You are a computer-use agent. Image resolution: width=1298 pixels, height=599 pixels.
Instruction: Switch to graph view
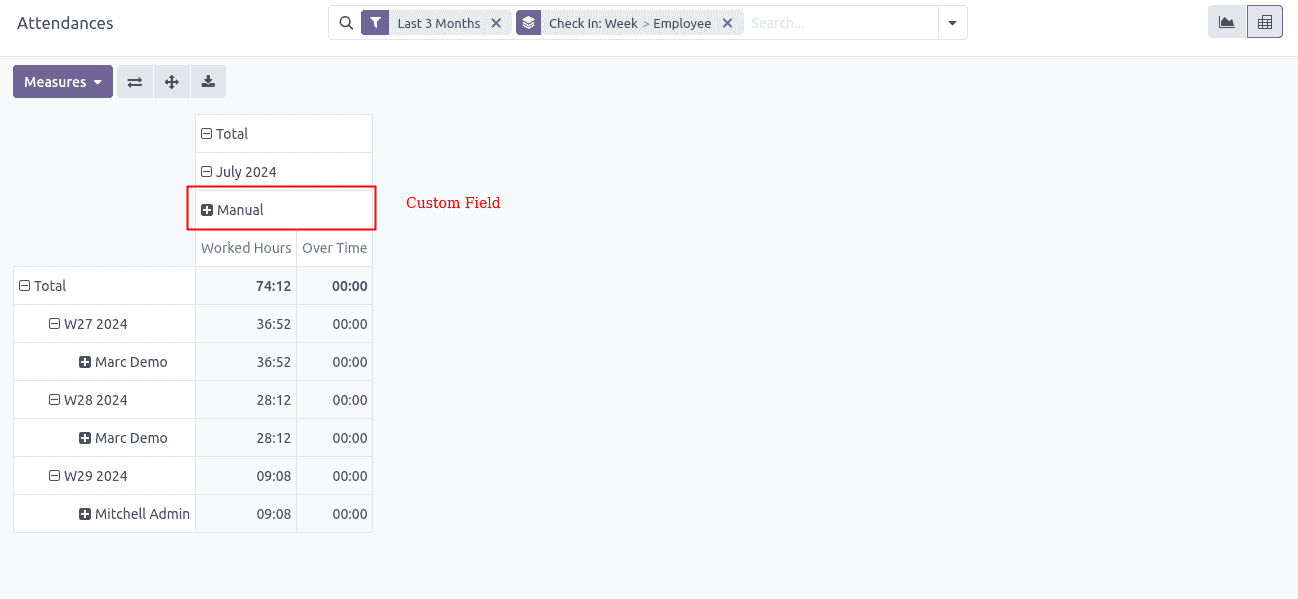point(1227,22)
